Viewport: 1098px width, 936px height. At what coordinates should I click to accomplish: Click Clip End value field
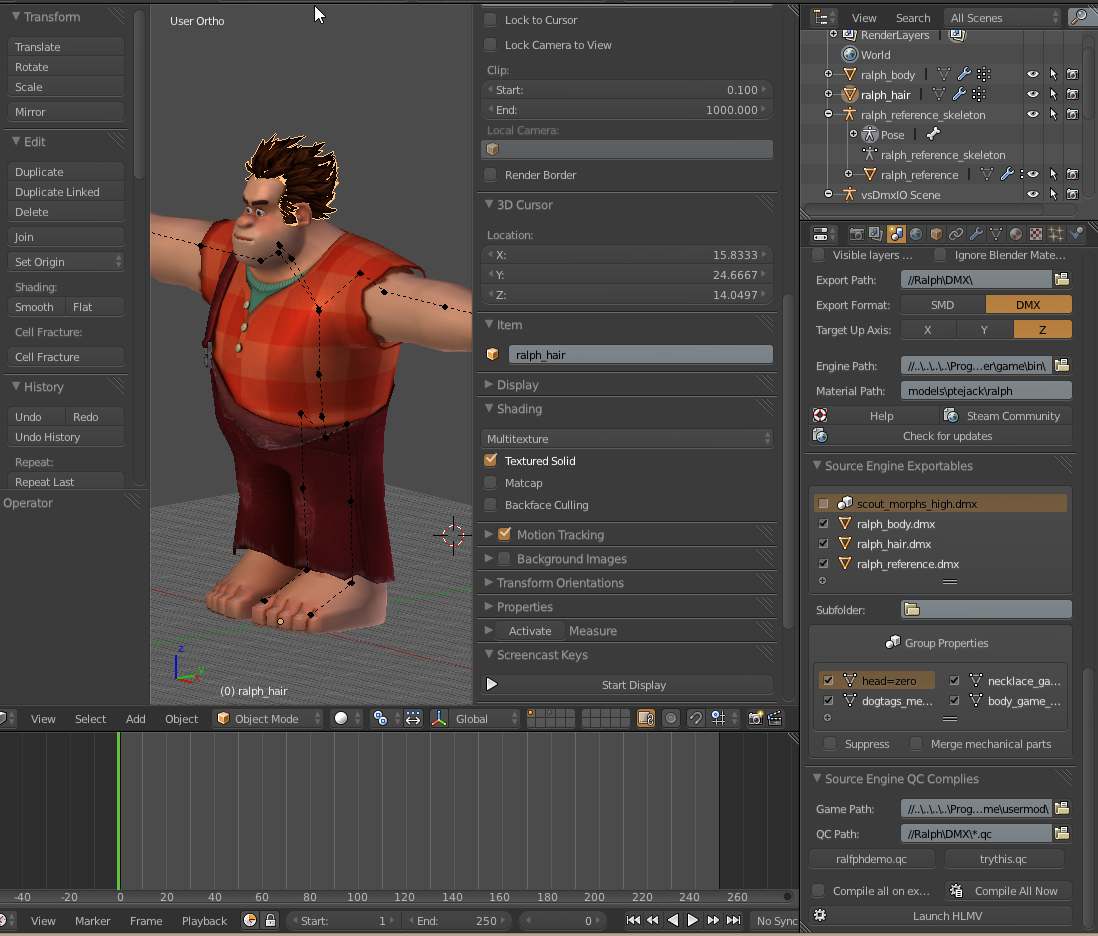tap(627, 110)
